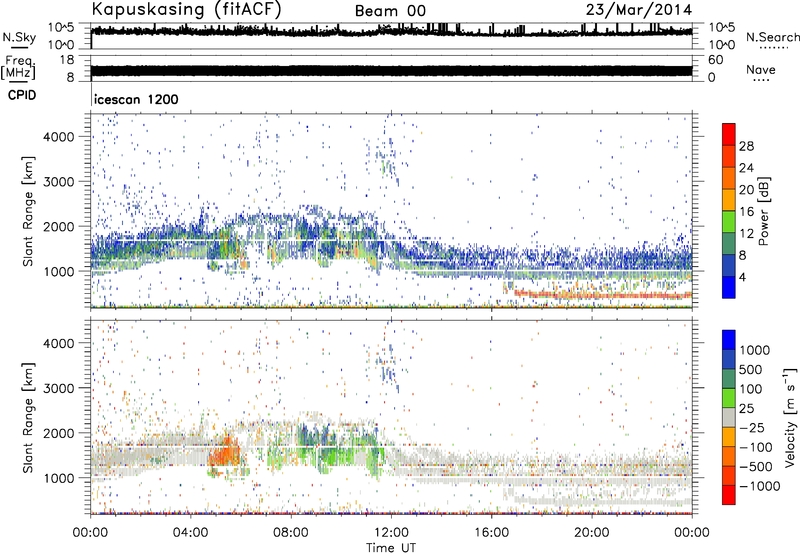This screenshot has width=800, height=554.
Task: Click the 'Power [dB]' color bar label
Action: click(x=763, y=211)
